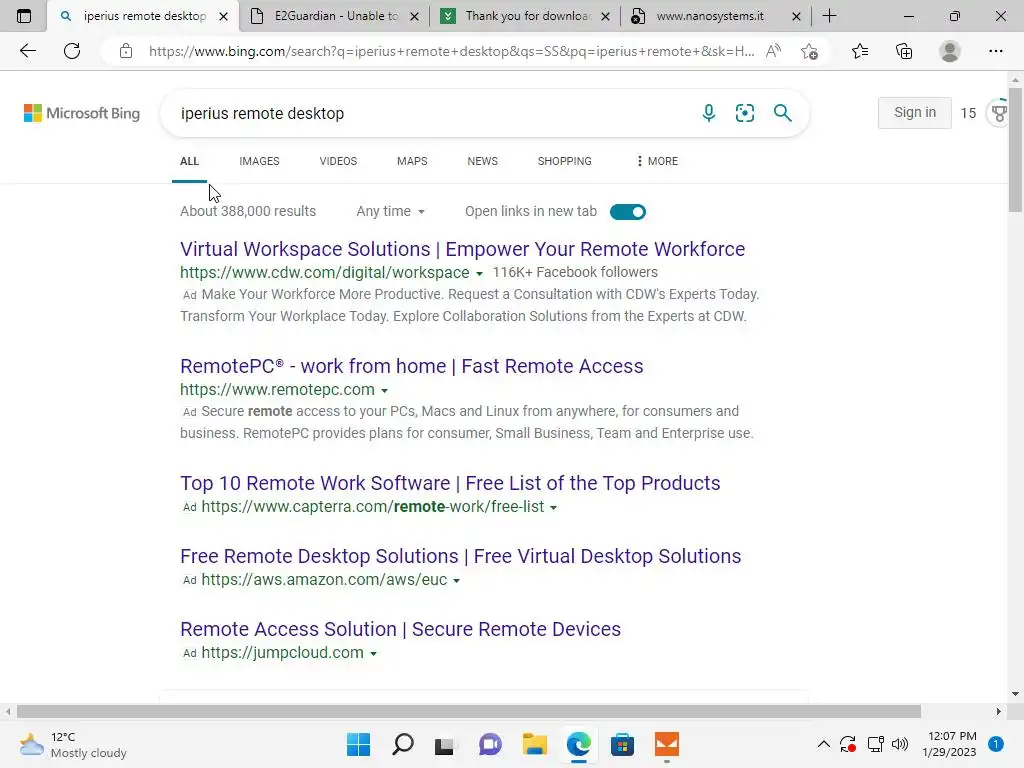Open Virtual Workspace Solutions result
The image size is (1024, 768).
[462, 249]
